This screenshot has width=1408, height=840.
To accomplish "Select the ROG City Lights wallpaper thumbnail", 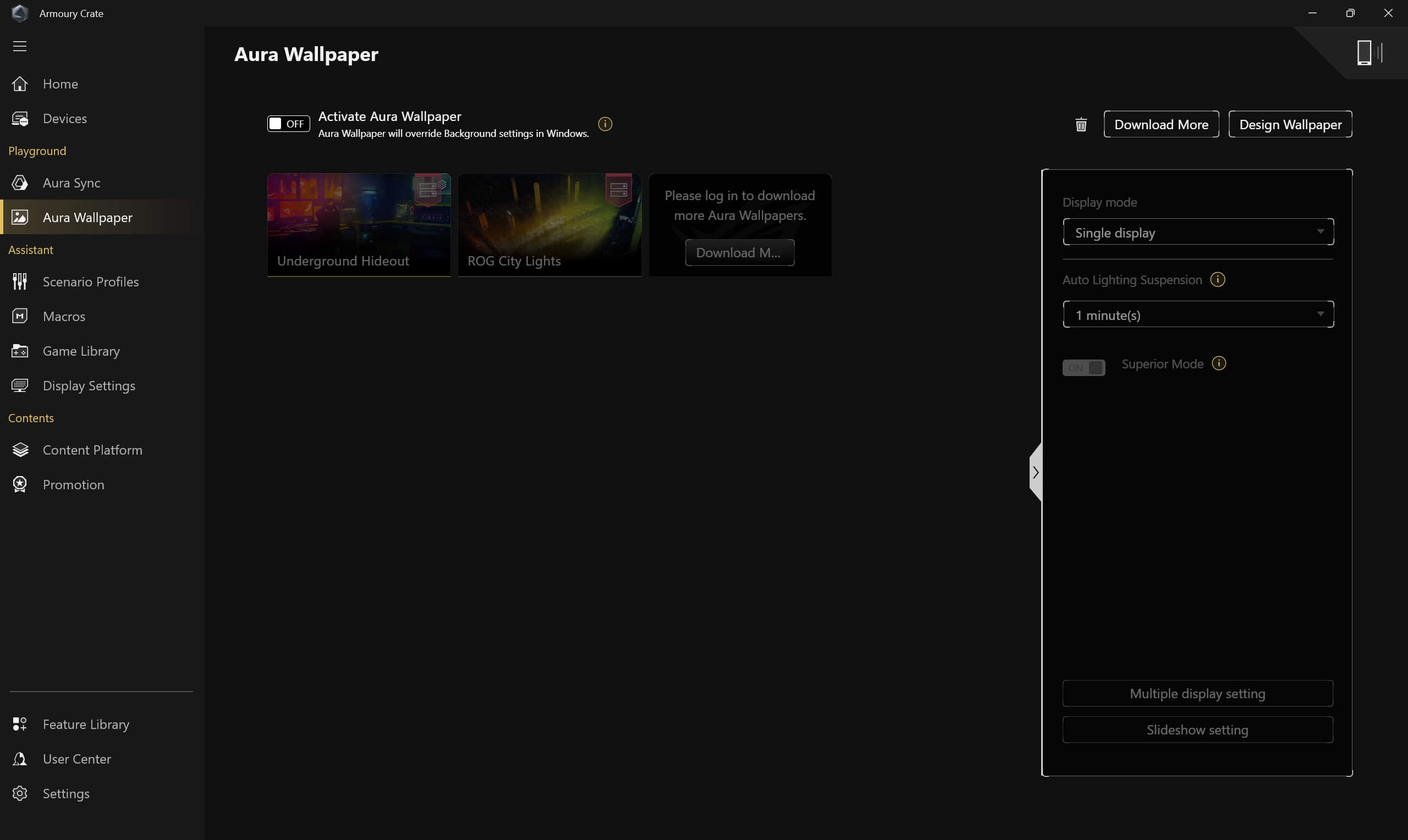I will 549,225.
